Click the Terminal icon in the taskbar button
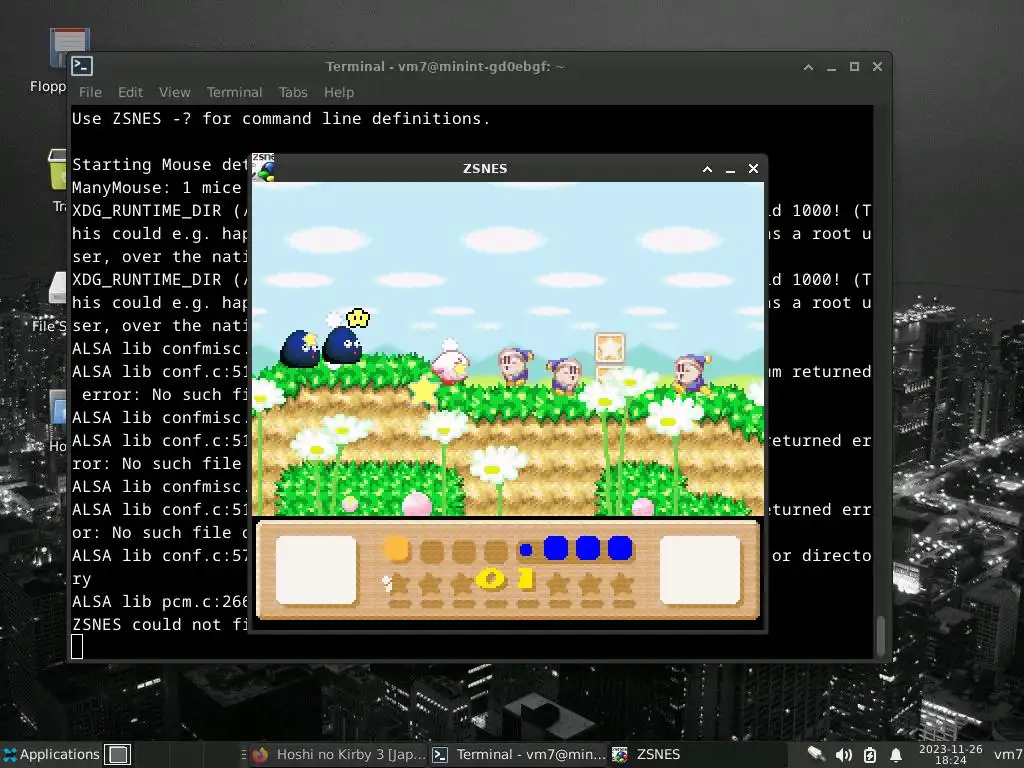The height and width of the screenshot is (768, 1024). point(441,754)
